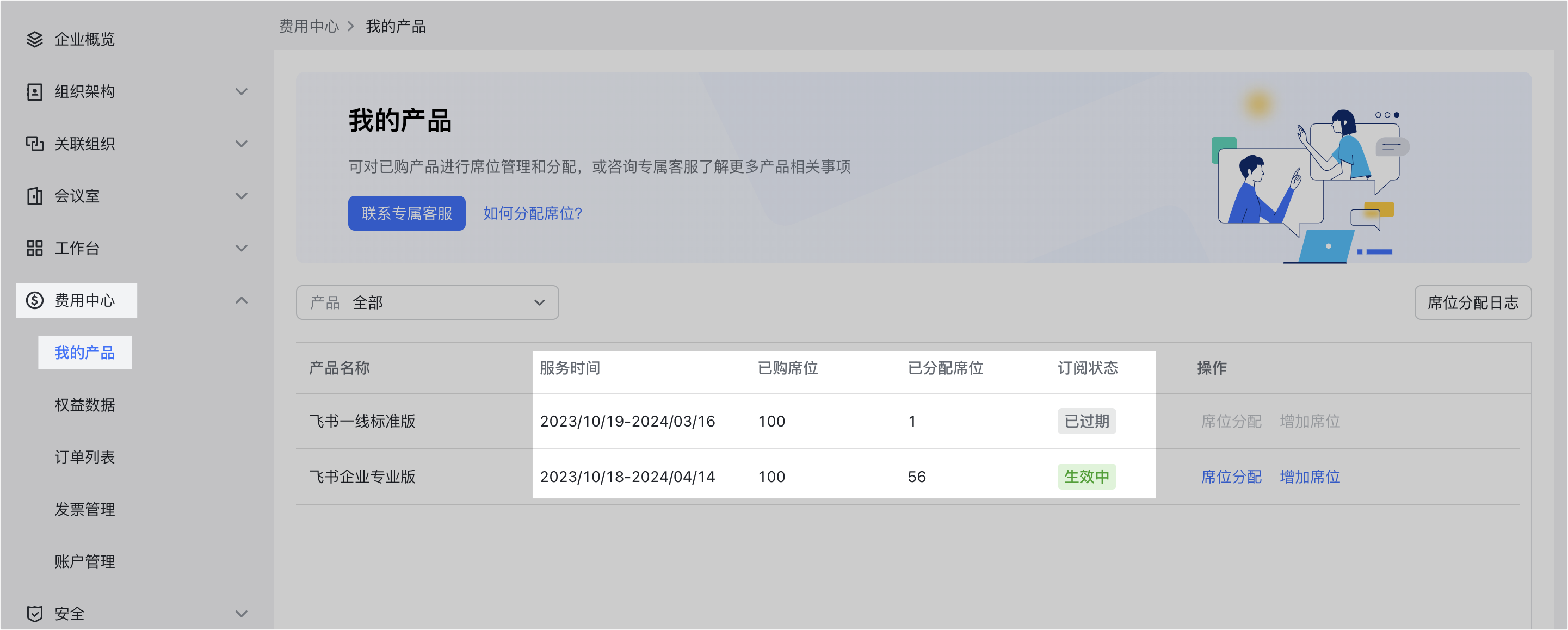Click 增加席位 for 飞书企业专业版

[1310, 477]
